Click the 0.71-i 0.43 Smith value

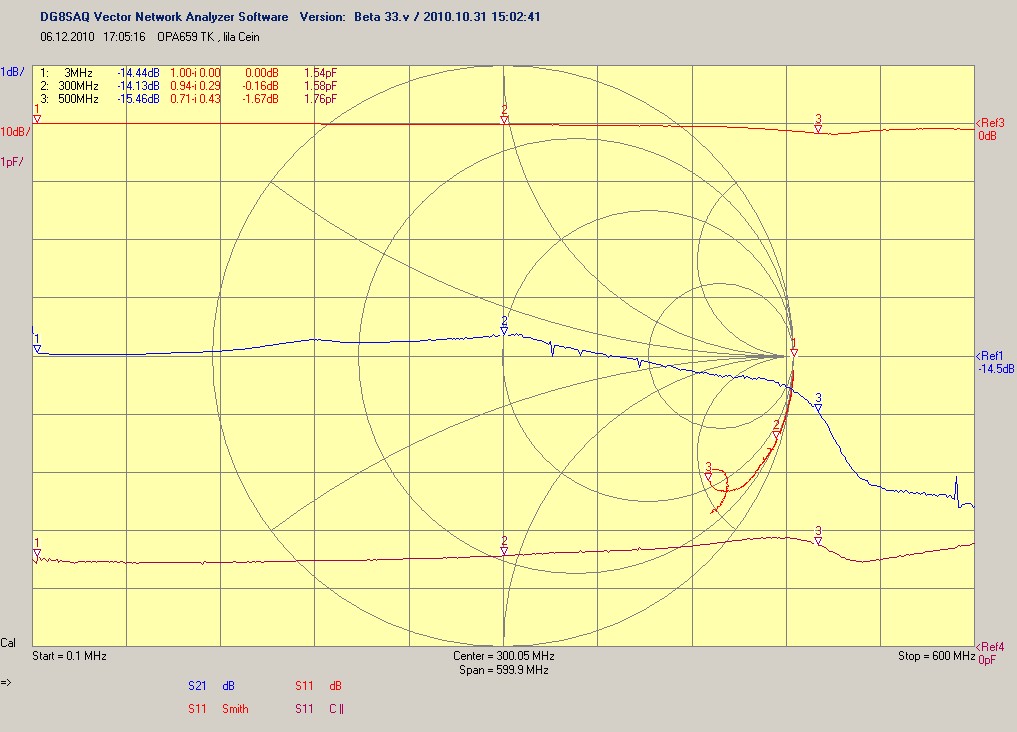(x=195, y=99)
